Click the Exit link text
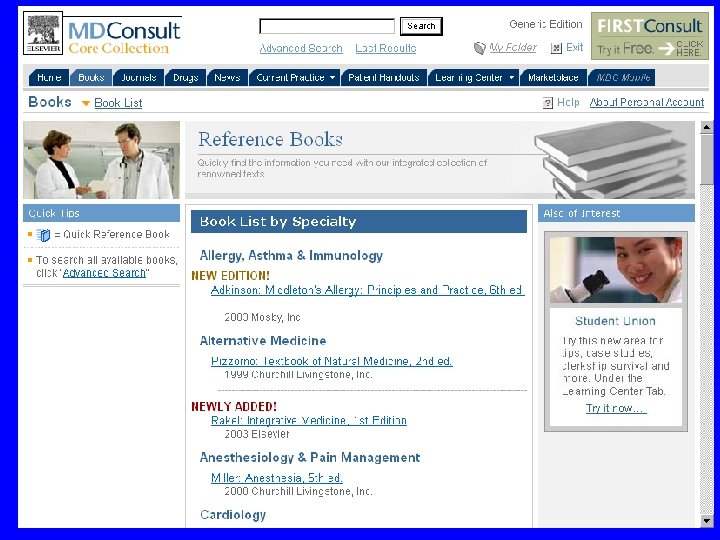The height and width of the screenshot is (540, 720). tap(574, 47)
